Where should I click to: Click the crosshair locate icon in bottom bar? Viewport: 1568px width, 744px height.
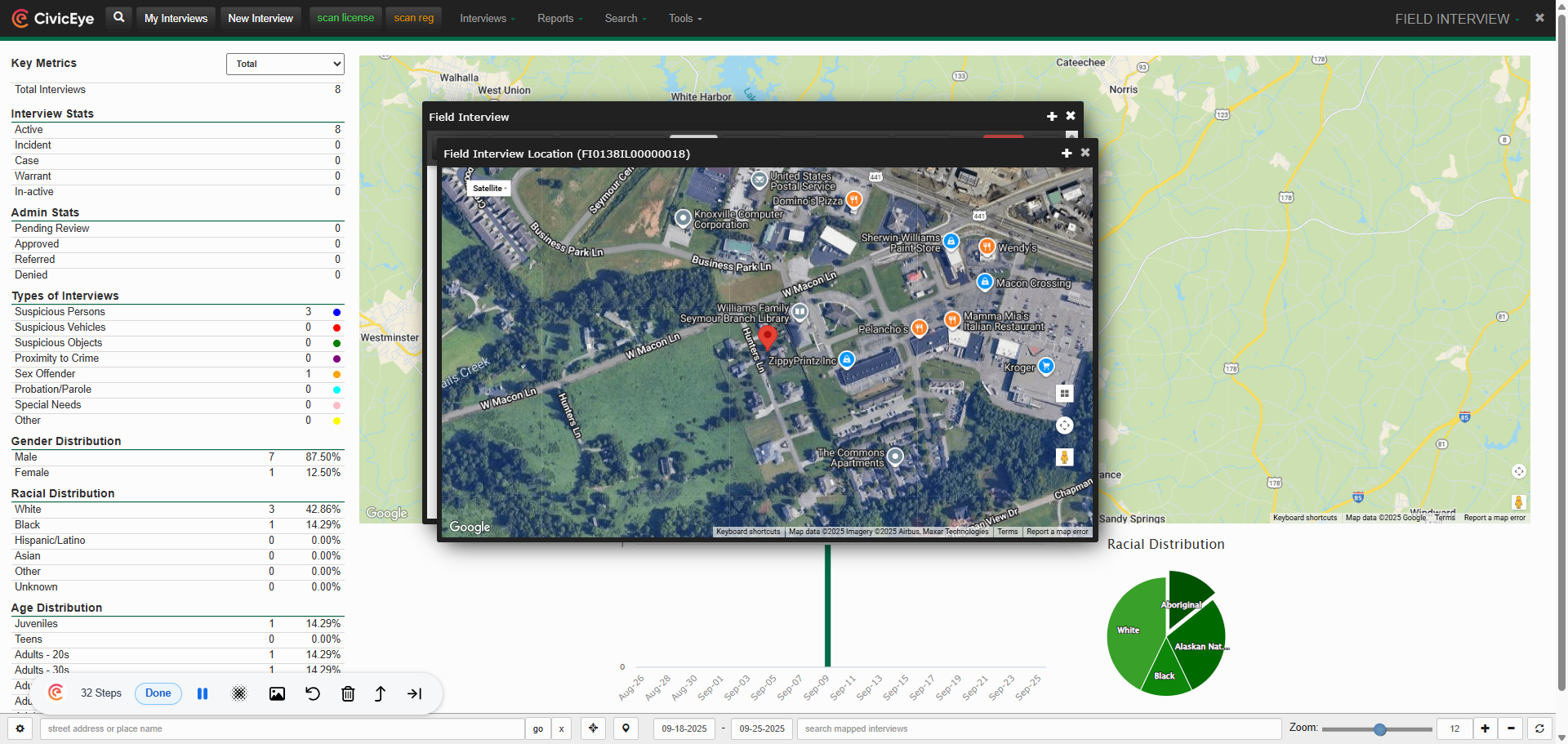click(x=594, y=728)
